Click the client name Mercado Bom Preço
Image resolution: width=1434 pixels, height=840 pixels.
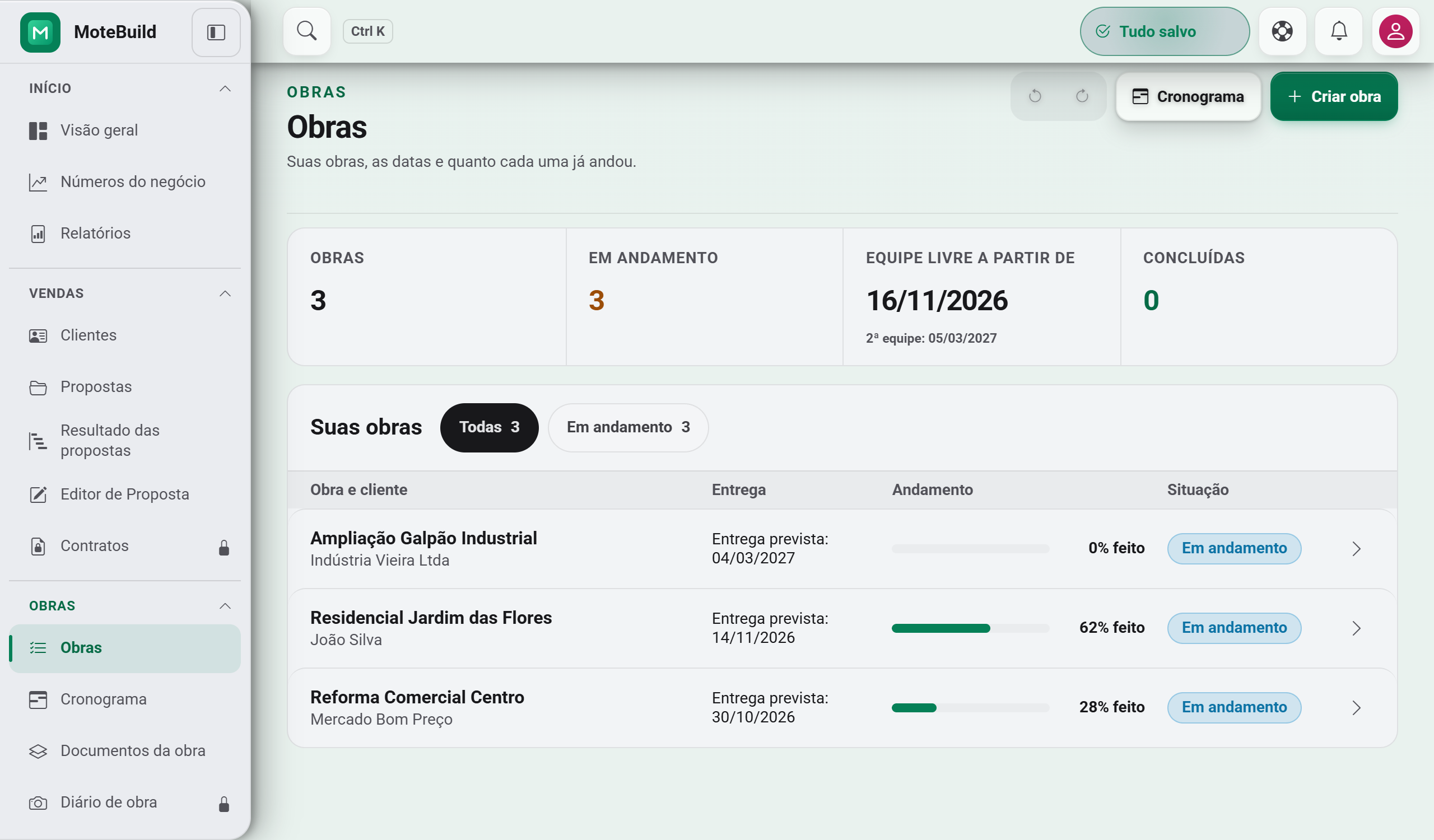(x=381, y=720)
